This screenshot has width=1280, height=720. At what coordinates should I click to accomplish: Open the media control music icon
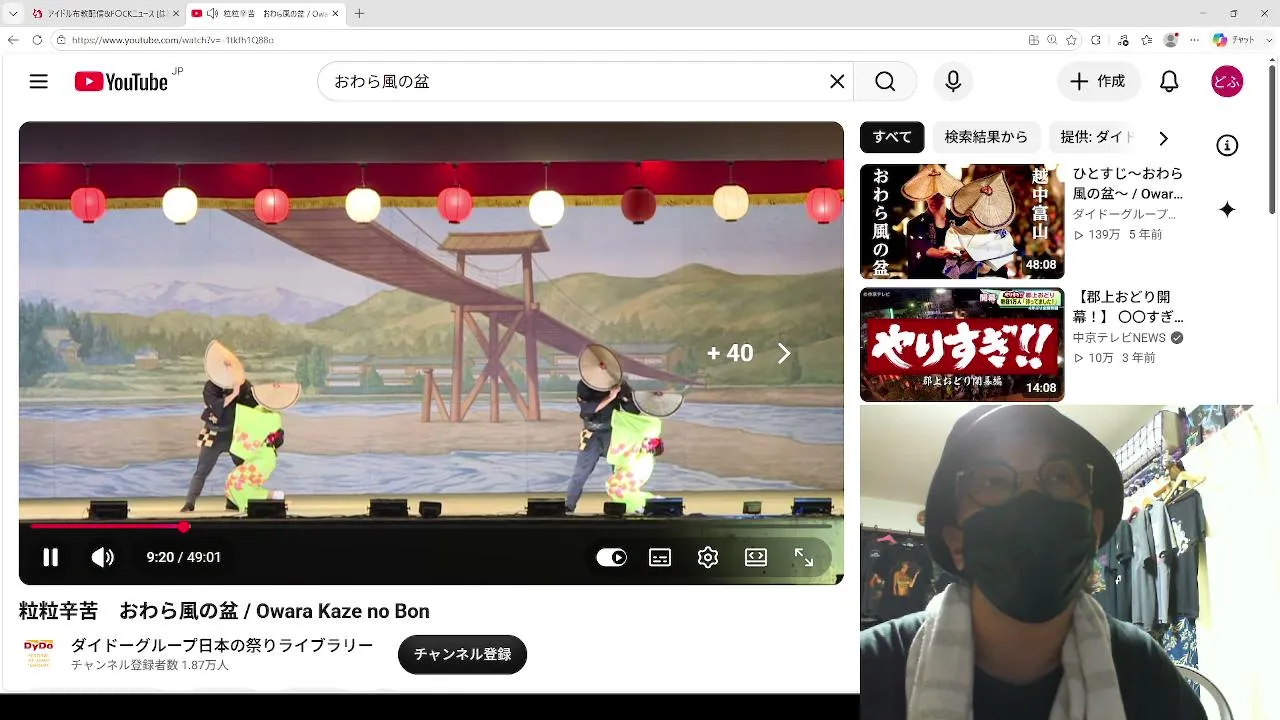[x=1124, y=40]
